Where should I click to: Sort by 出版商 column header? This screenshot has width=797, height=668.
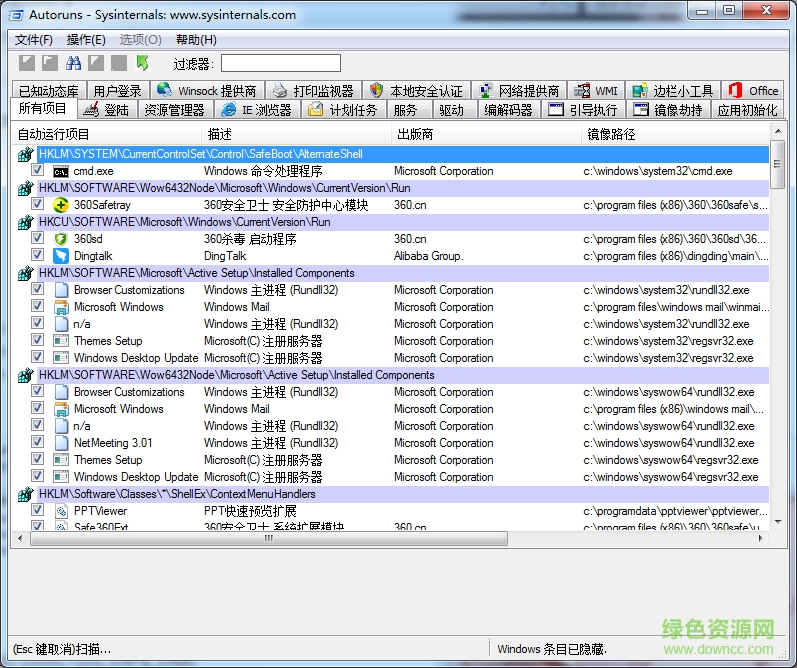pos(486,134)
